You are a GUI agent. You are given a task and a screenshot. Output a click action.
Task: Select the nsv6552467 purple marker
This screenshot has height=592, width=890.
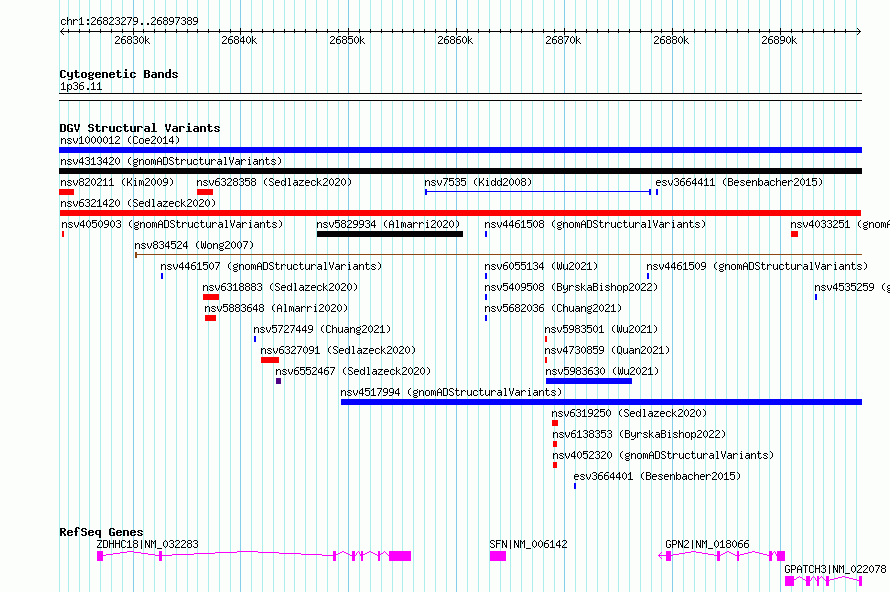[278, 381]
